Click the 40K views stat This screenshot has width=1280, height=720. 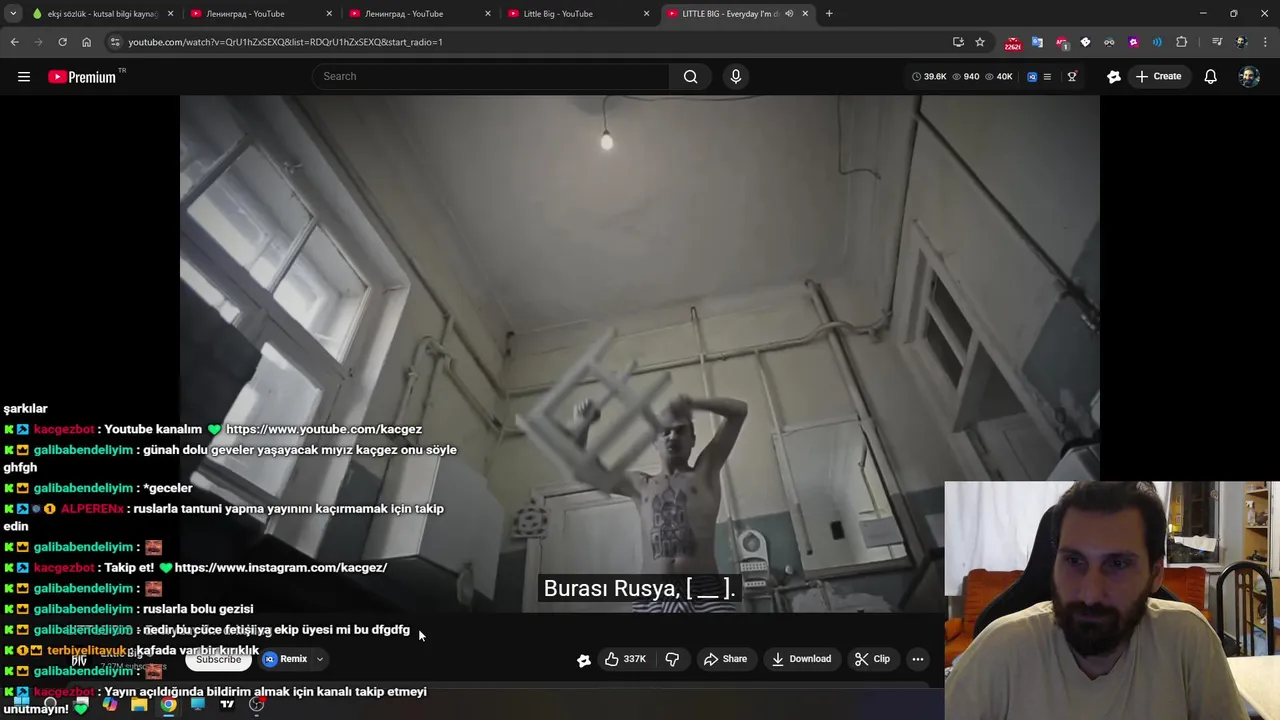(999, 76)
